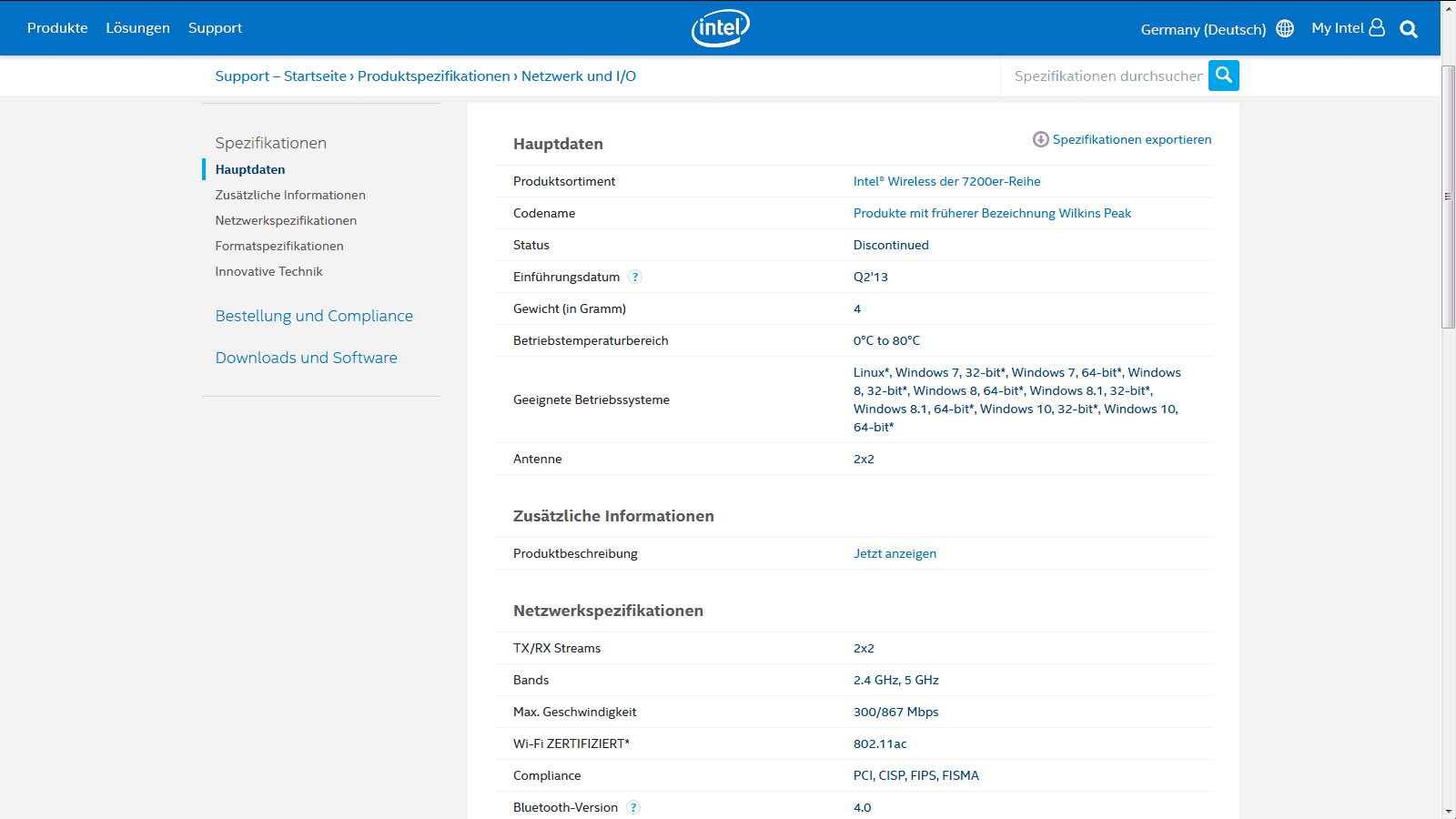Click the Antenne row label
The image size is (1456, 819).
pos(538,459)
